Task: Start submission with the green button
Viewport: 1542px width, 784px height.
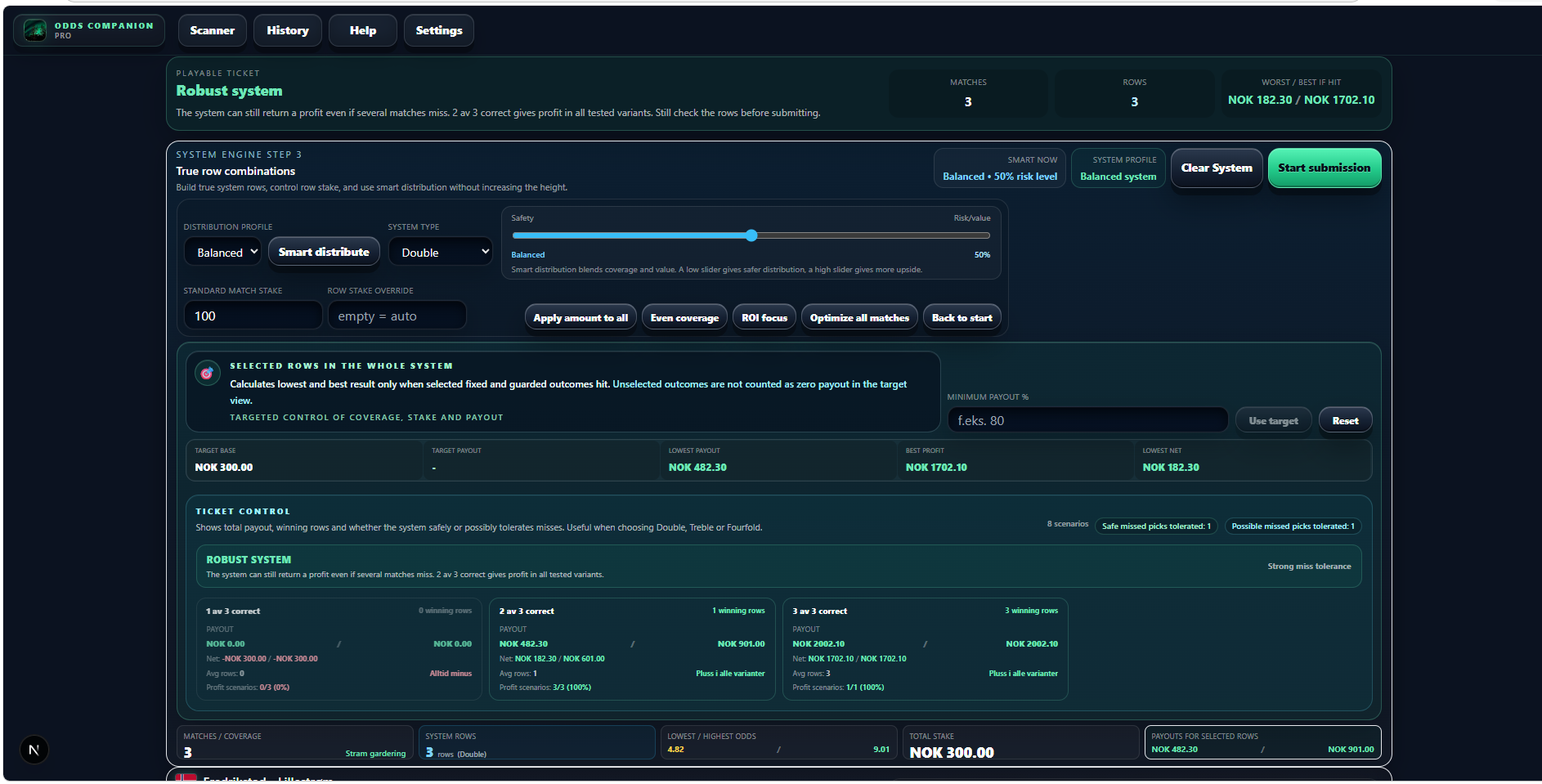Action: (1325, 168)
